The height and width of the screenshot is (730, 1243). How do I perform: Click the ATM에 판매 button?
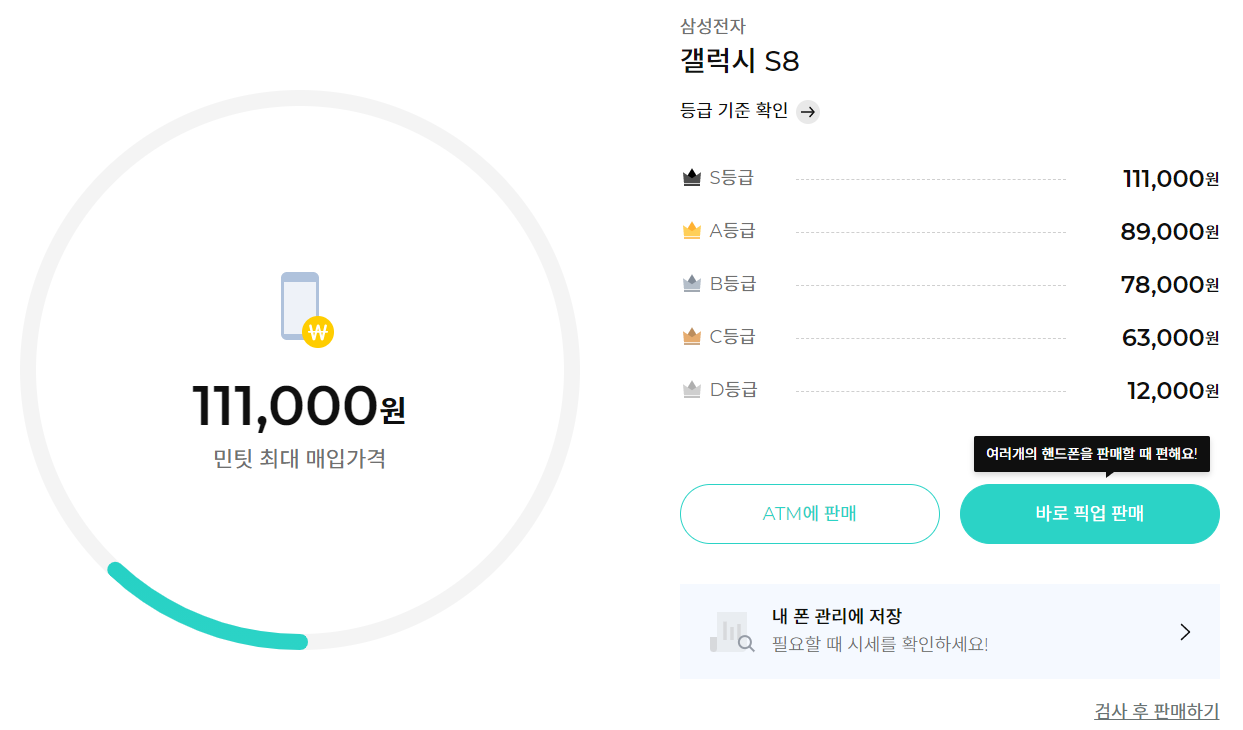810,514
